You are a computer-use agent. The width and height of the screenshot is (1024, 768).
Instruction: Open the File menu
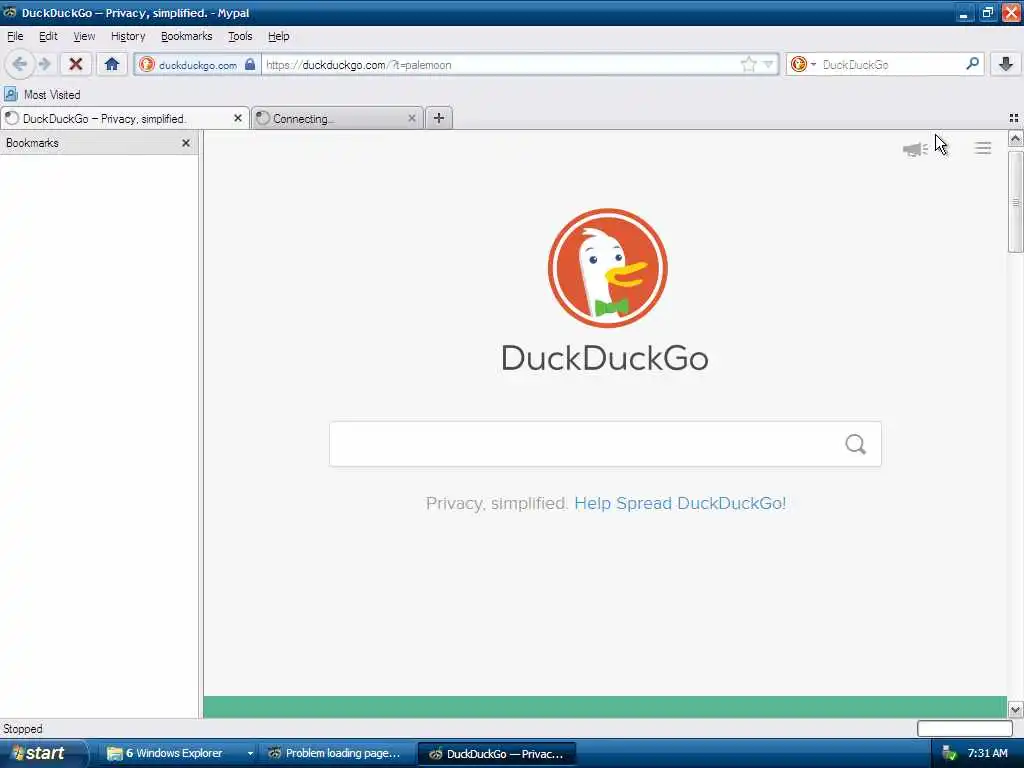point(15,37)
